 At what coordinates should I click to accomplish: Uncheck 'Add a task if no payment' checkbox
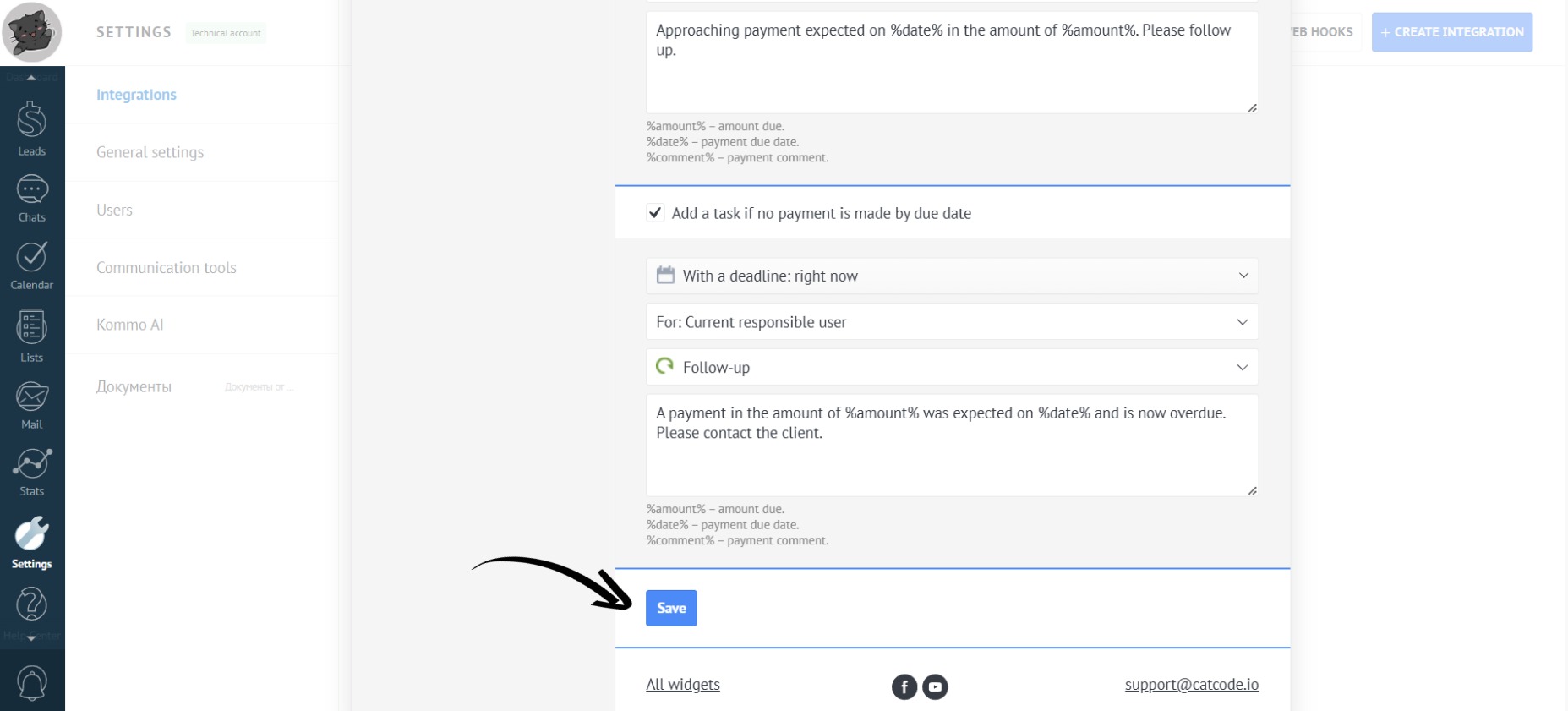[x=655, y=213]
